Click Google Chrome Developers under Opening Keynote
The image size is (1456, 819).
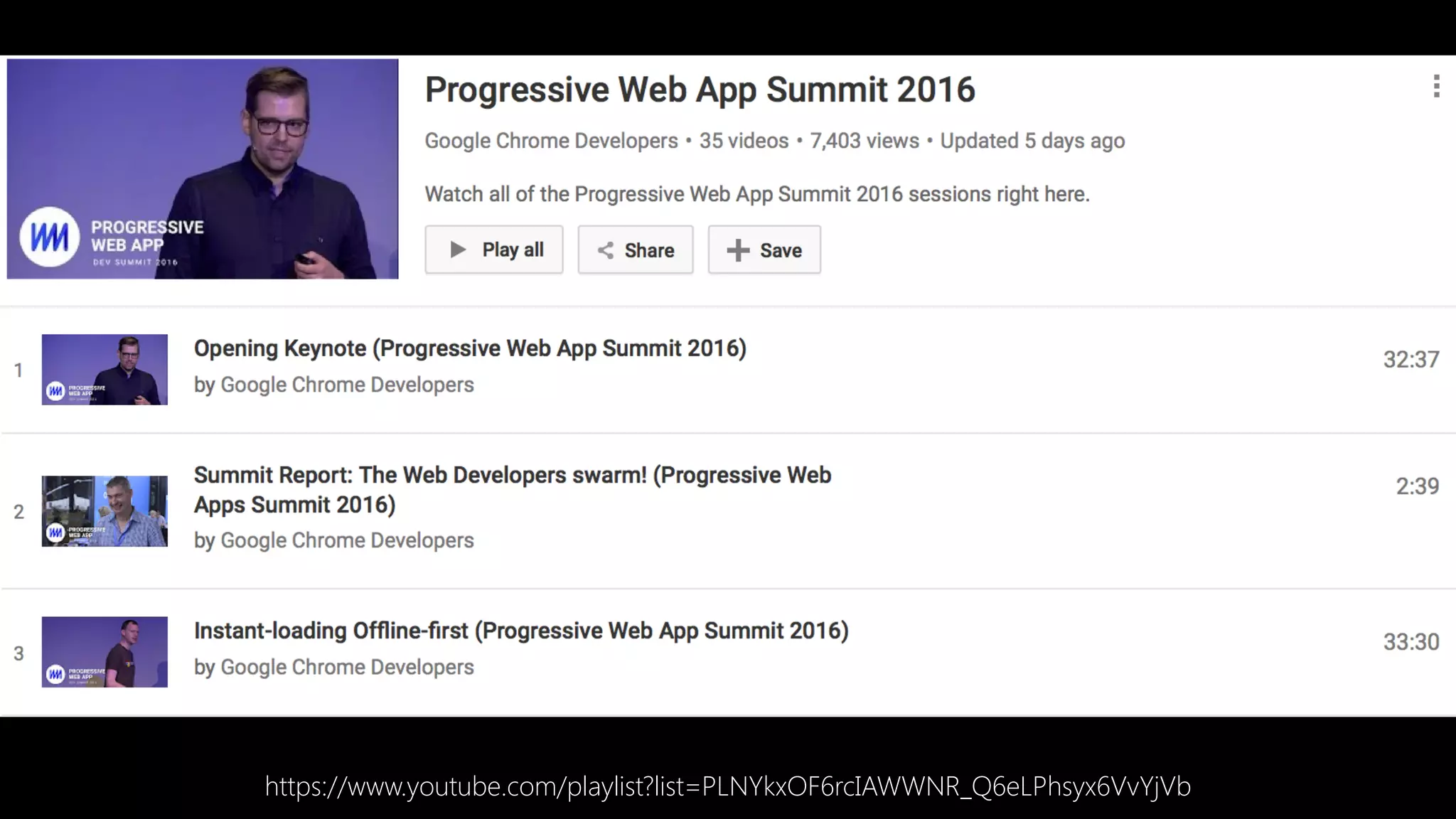click(x=347, y=385)
